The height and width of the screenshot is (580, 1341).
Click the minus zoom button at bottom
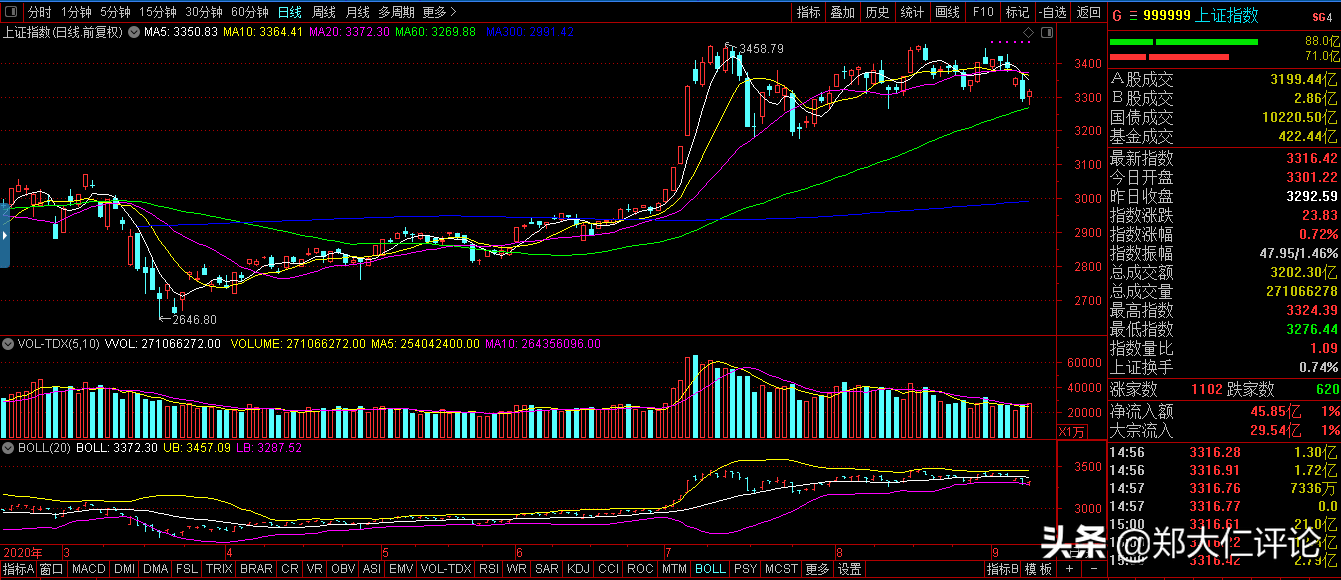click(x=1093, y=569)
